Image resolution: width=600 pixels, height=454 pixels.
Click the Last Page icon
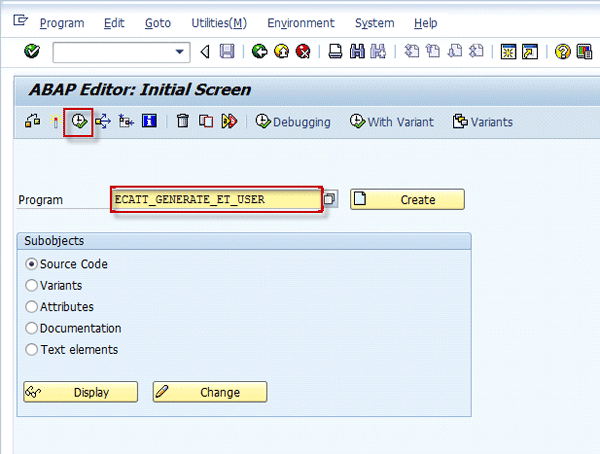click(x=476, y=51)
